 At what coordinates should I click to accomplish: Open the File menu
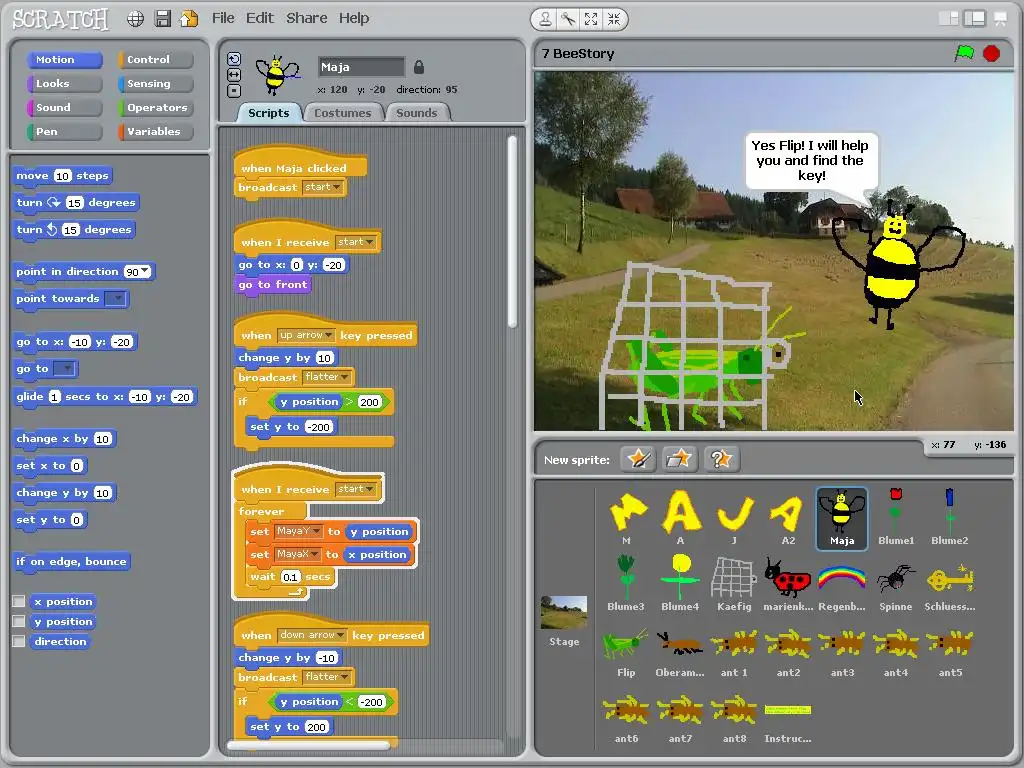[223, 18]
